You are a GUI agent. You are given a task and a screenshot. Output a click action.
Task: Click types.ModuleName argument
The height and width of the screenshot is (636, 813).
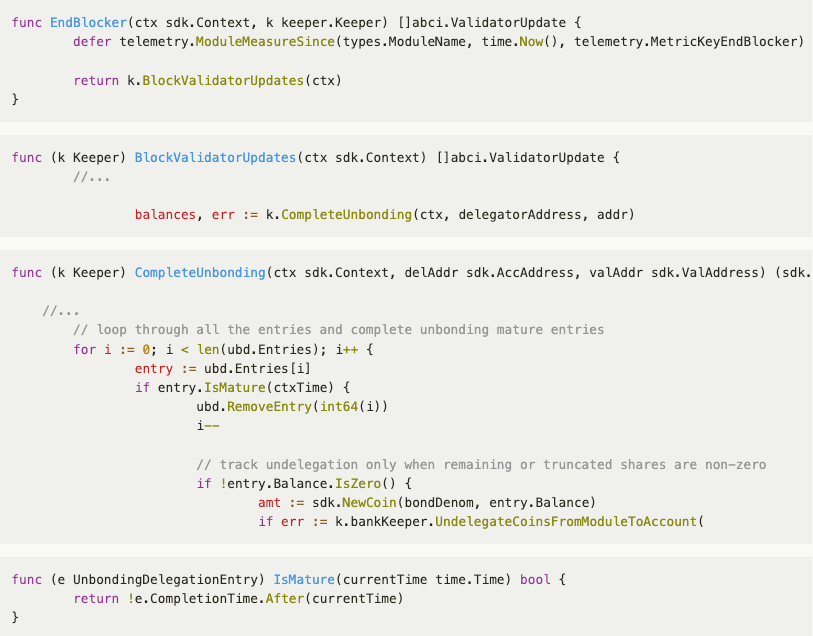tap(404, 42)
